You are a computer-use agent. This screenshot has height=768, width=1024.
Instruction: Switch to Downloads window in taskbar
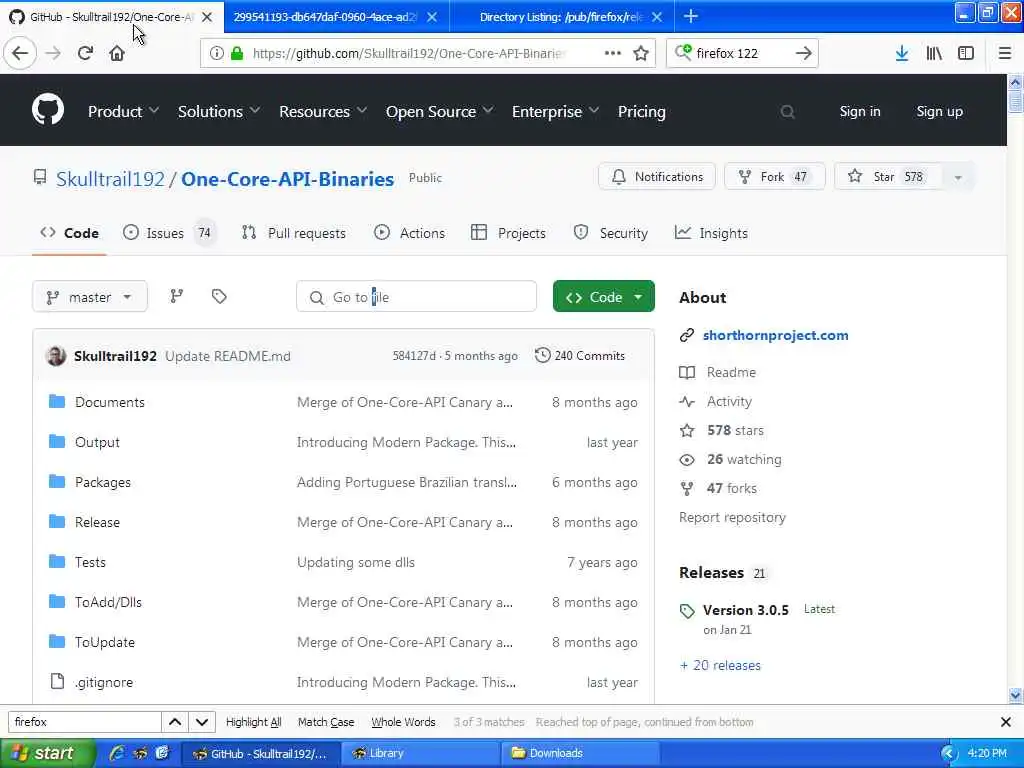(579, 753)
